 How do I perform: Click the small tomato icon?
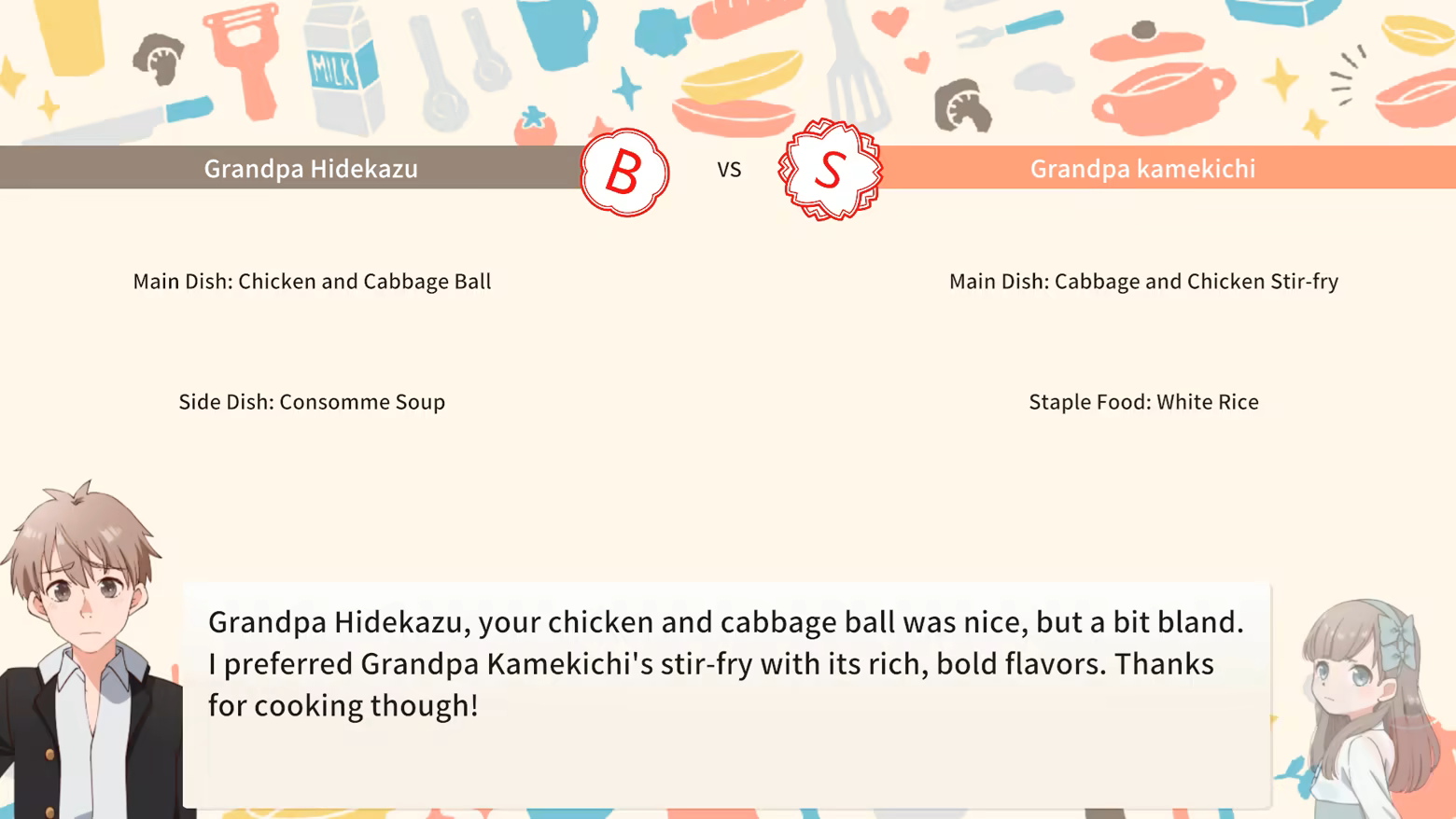tap(535, 127)
